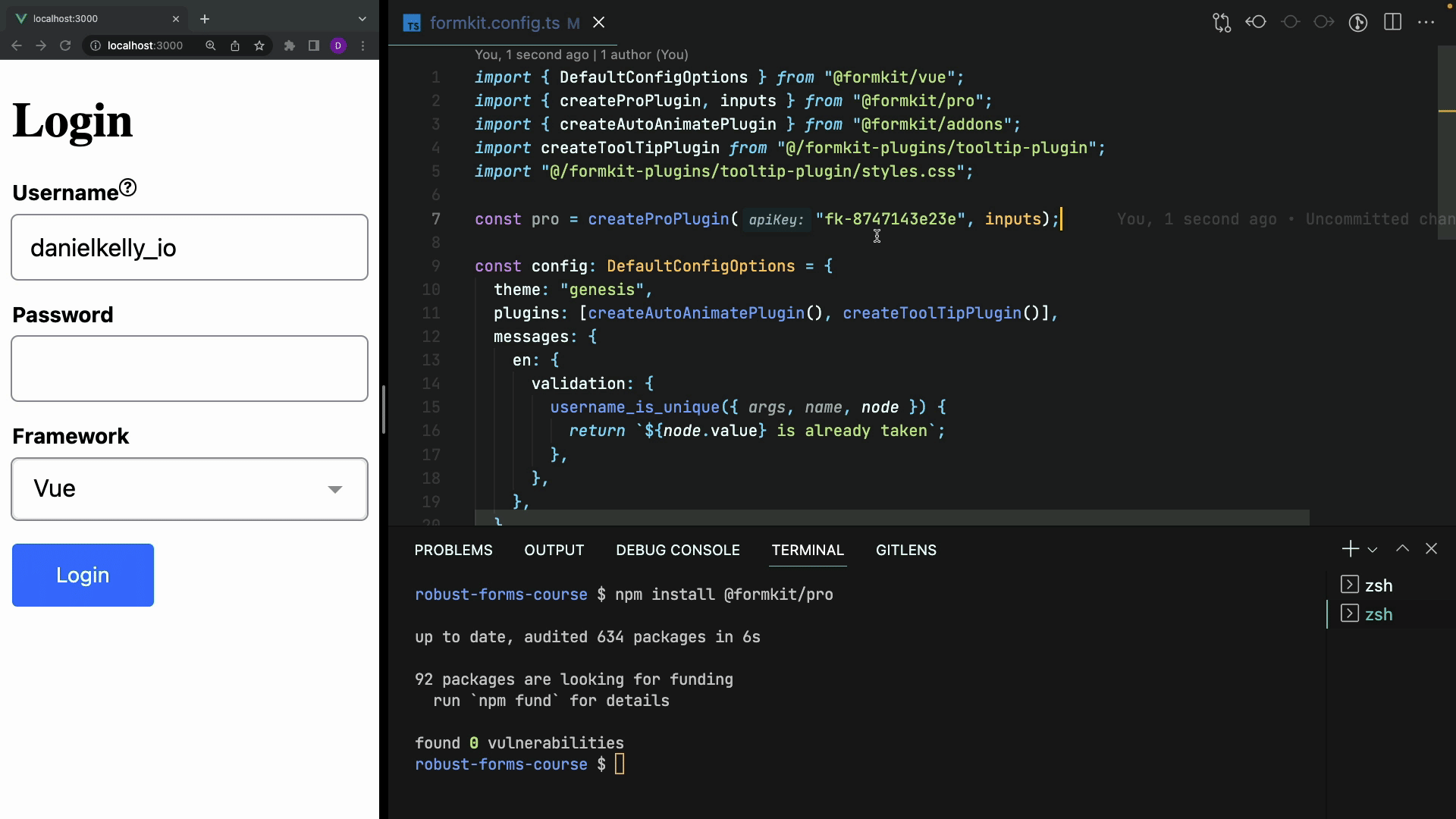Click the DefaultConfigOptions type on line 9
This screenshot has width=1456, height=819.
pos(701,266)
